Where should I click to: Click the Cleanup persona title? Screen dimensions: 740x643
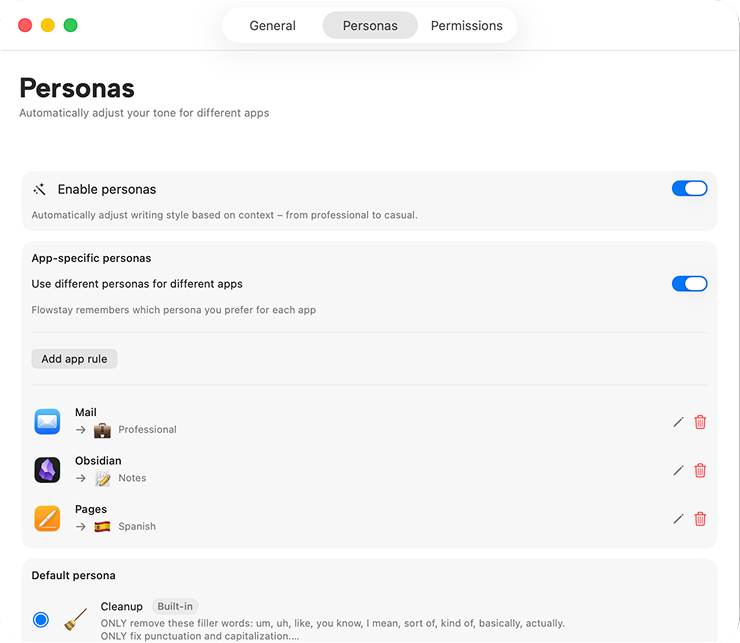pos(121,607)
